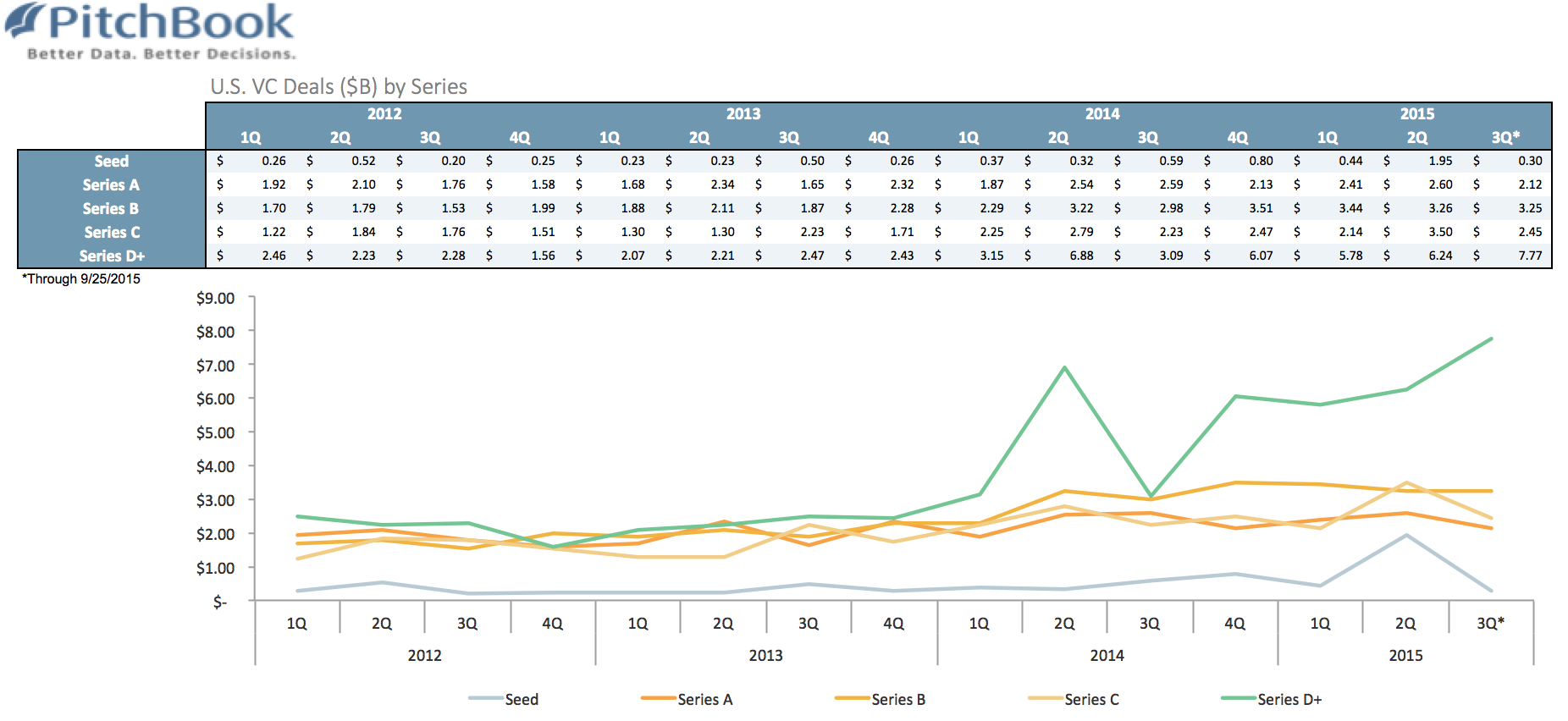Select the Series A legend line swatch
This screenshot has width=1568, height=721.
pyautogui.click(x=658, y=698)
